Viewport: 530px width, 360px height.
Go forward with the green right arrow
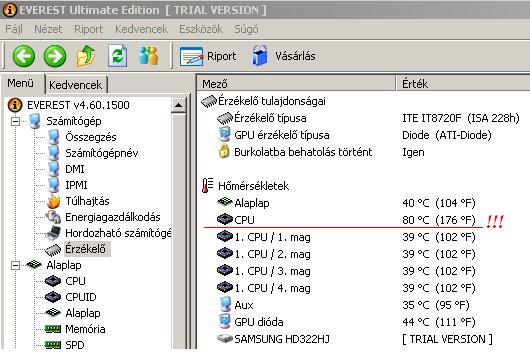55,56
